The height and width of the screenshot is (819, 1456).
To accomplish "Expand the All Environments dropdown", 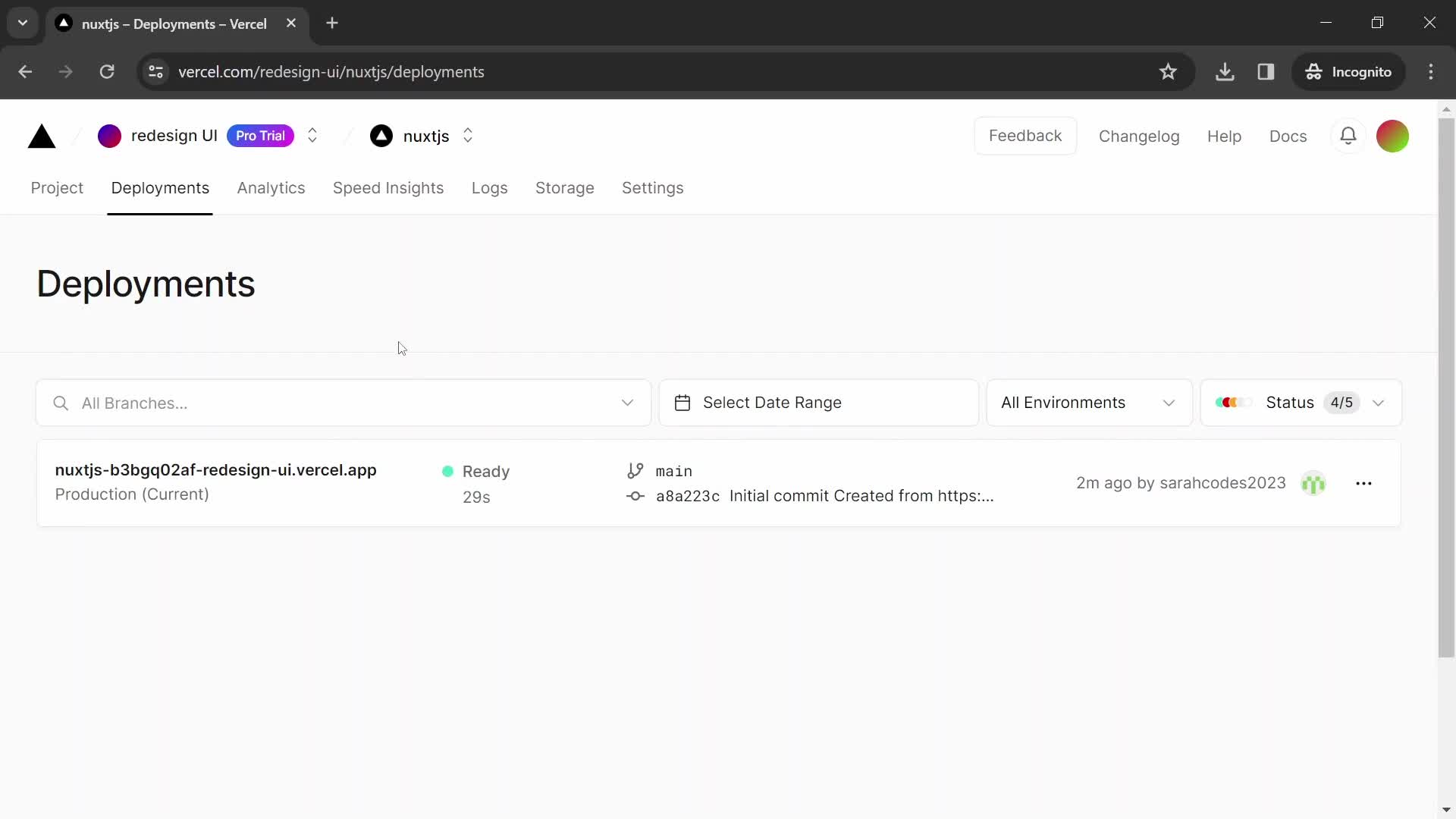I will click(1089, 402).
